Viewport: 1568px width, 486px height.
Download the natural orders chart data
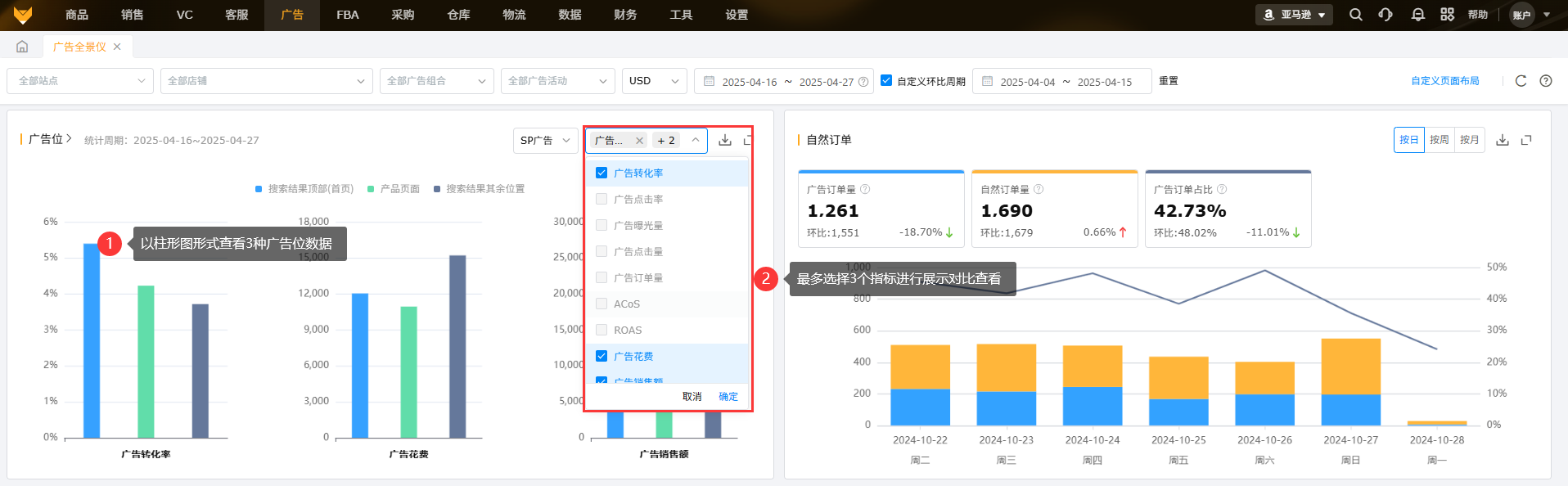[1502, 140]
